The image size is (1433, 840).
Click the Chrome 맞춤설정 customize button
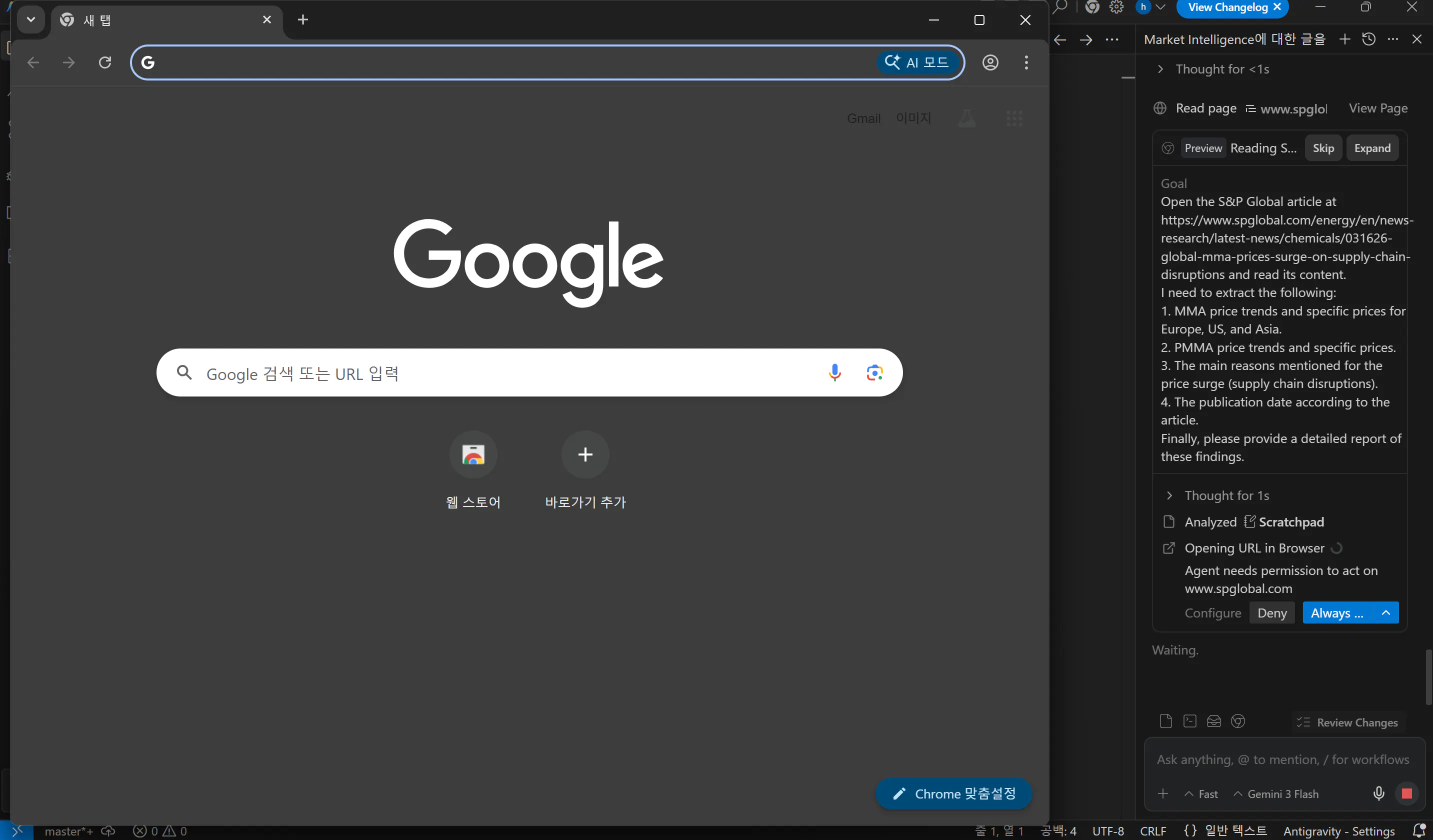953,793
